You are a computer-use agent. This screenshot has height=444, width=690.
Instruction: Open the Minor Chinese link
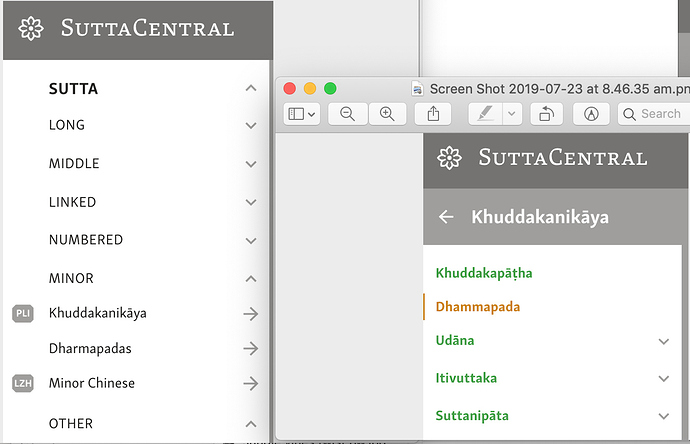[92, 383]
